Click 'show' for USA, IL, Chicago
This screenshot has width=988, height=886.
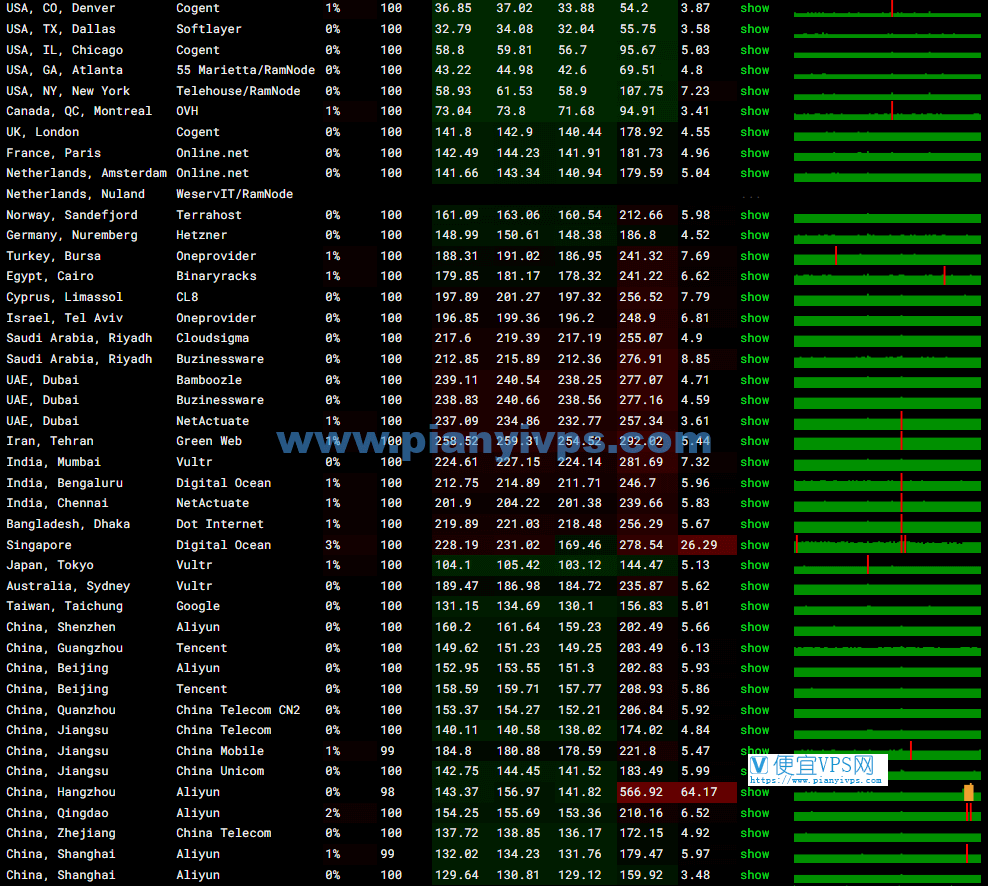[x=754, y=50]
